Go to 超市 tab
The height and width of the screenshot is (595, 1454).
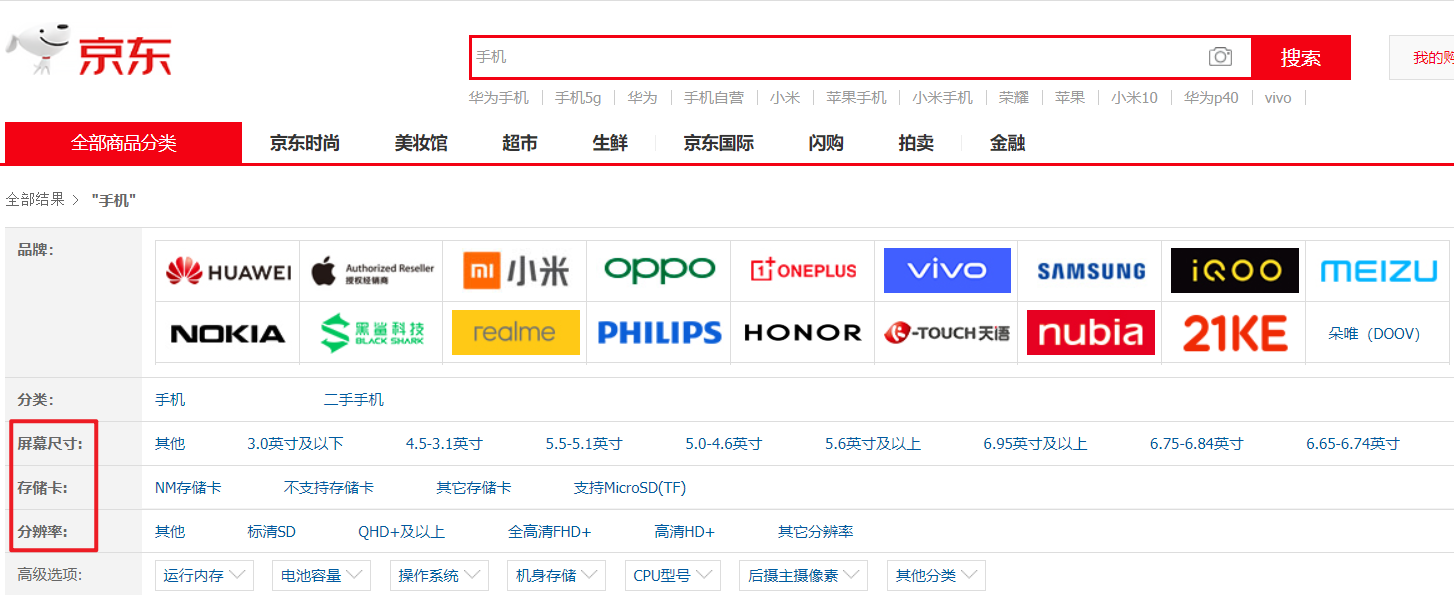click(x=520, y=143)
